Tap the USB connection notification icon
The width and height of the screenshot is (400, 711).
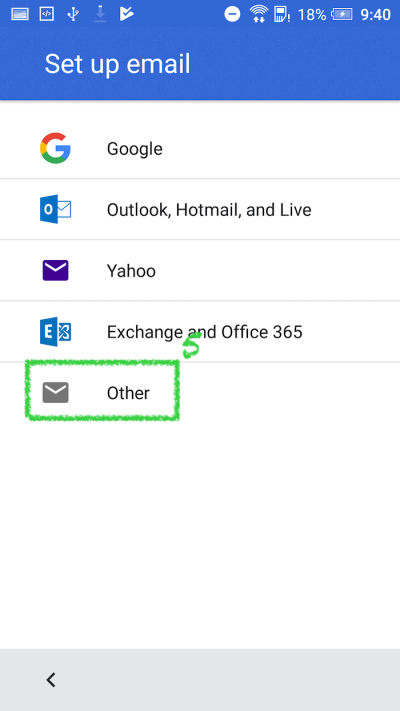coord(73,15)
